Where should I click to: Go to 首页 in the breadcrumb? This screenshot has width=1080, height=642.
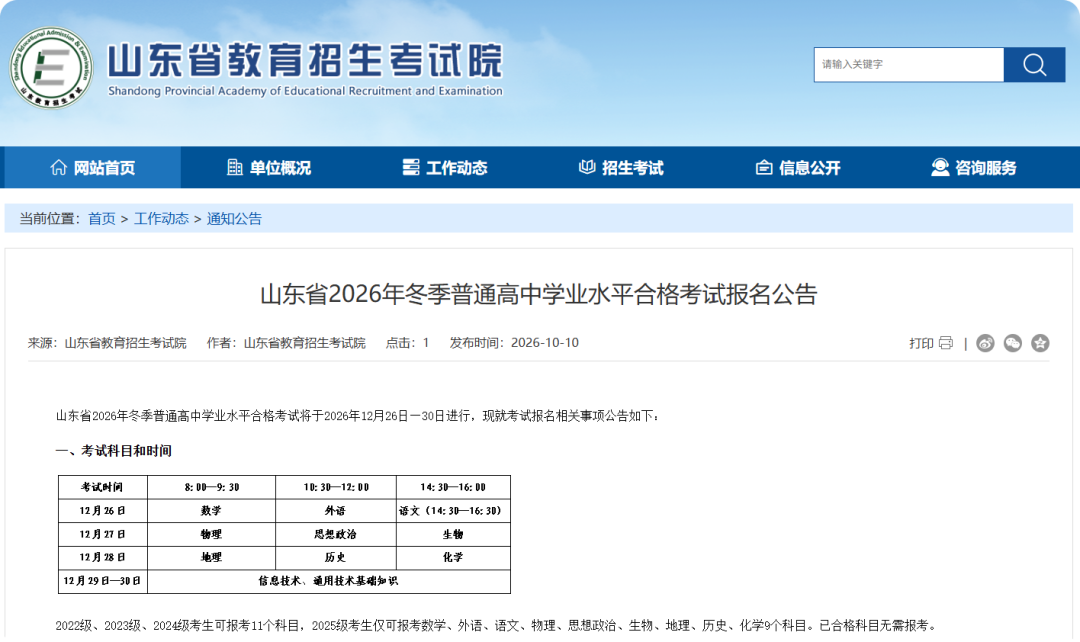pyautogui.click(x=102, y=219)
